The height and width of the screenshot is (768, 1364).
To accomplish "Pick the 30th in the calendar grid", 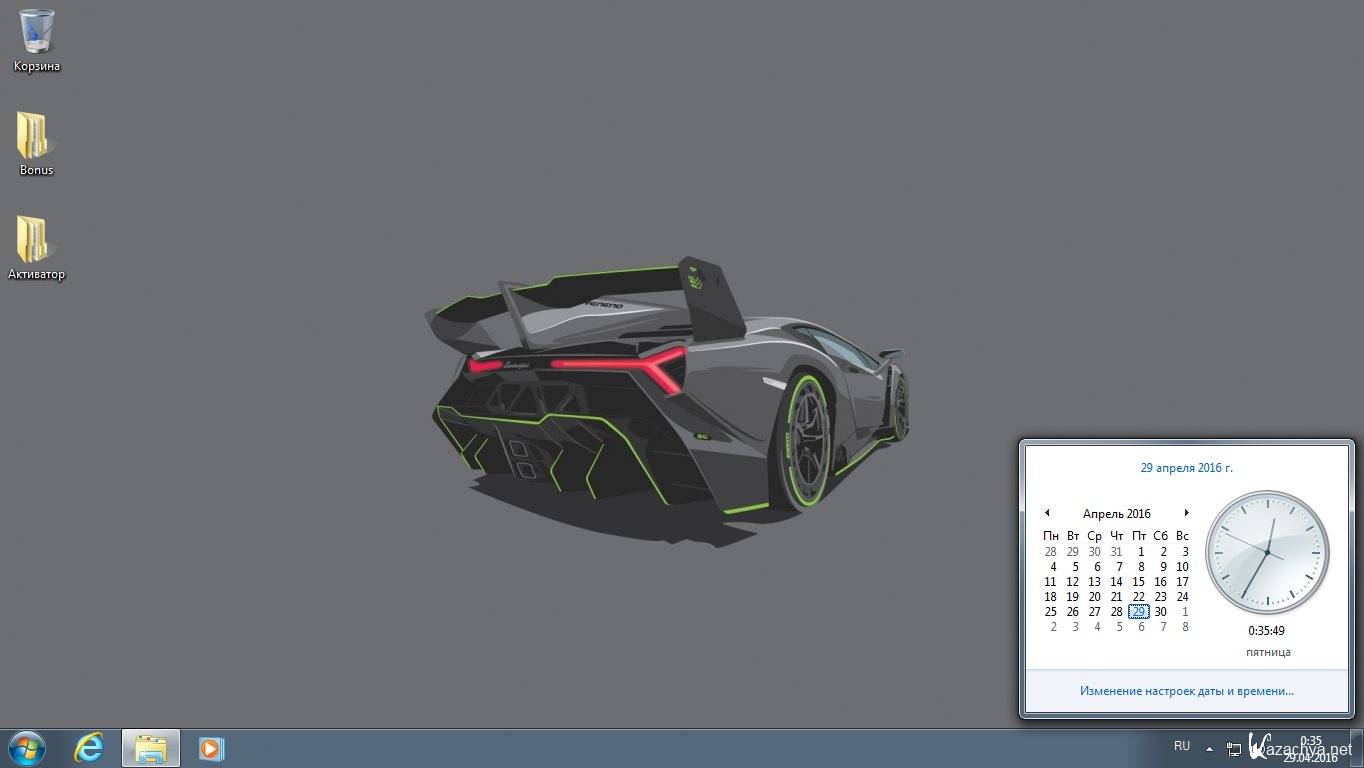I will 1160,612.
